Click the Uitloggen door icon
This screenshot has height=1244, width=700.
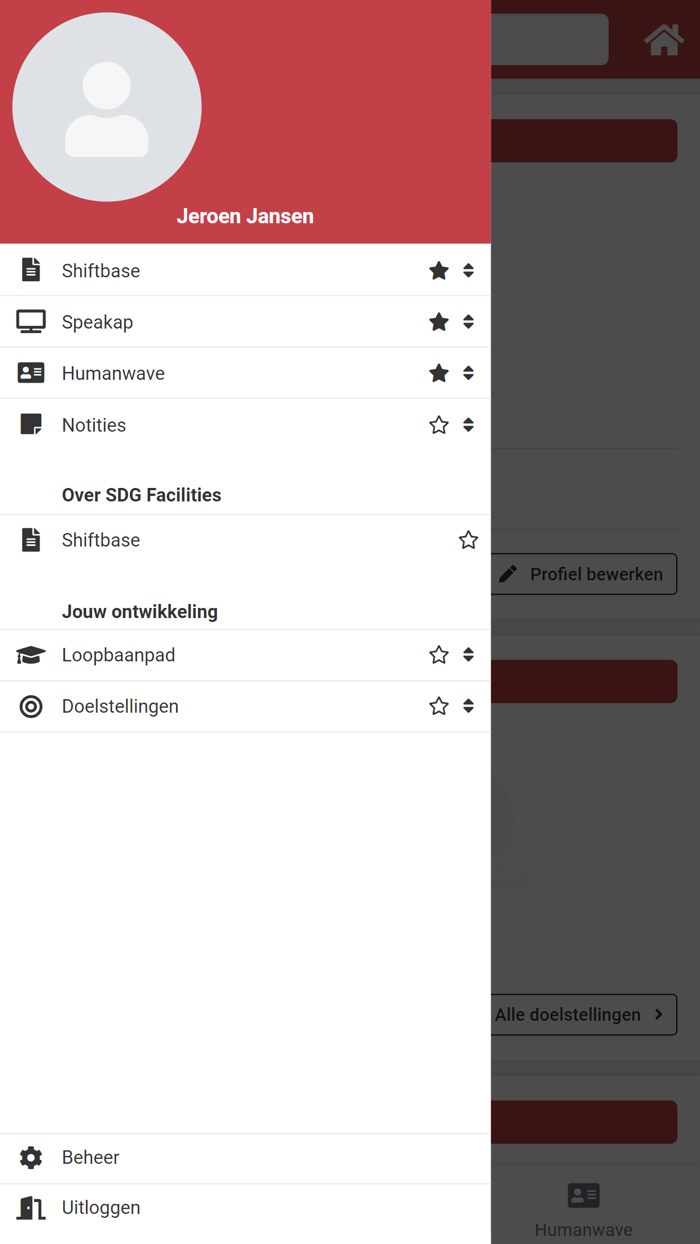coord(31,1207)
